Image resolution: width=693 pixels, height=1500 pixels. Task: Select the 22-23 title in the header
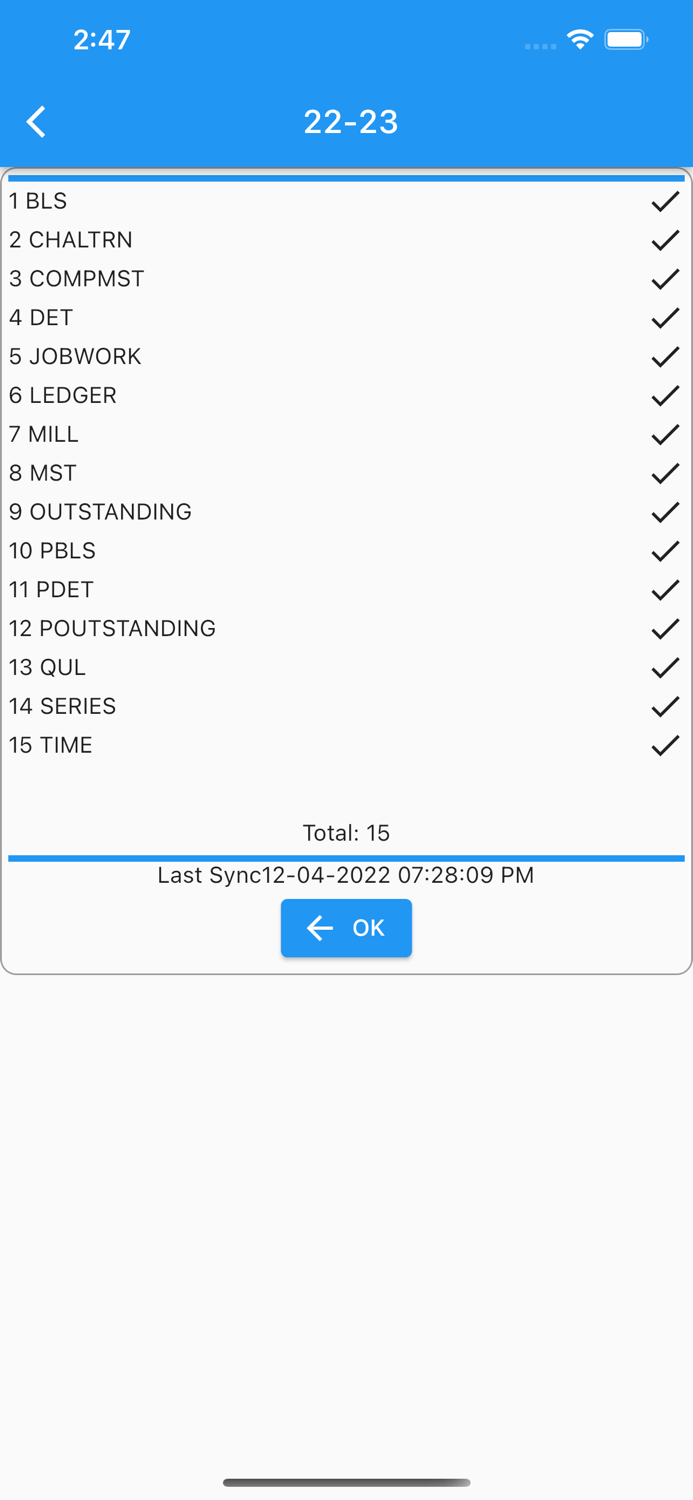350,121
